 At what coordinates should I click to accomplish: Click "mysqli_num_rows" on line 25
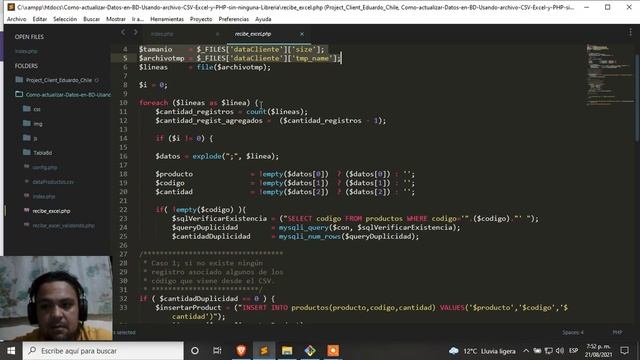[x=310, y=236]
